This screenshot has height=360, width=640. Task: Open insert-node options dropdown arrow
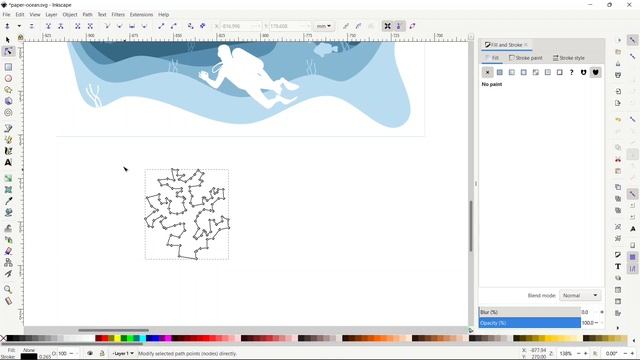pos(19,26)
